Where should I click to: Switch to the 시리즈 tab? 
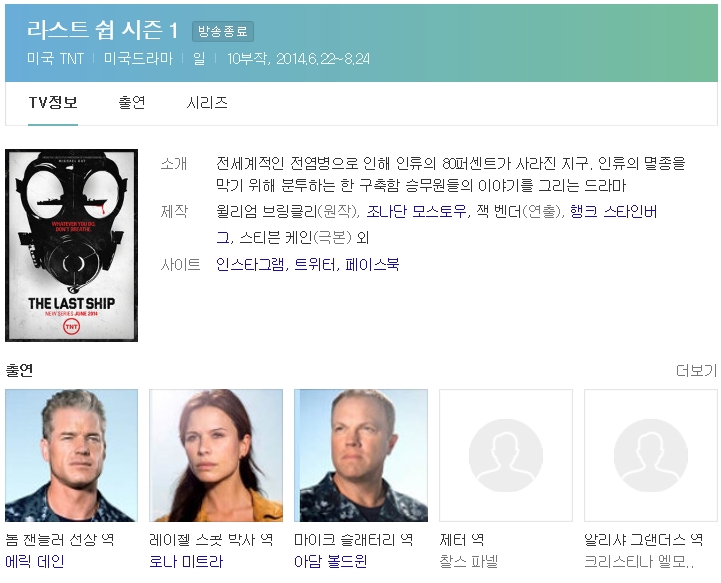pos(207,102)
